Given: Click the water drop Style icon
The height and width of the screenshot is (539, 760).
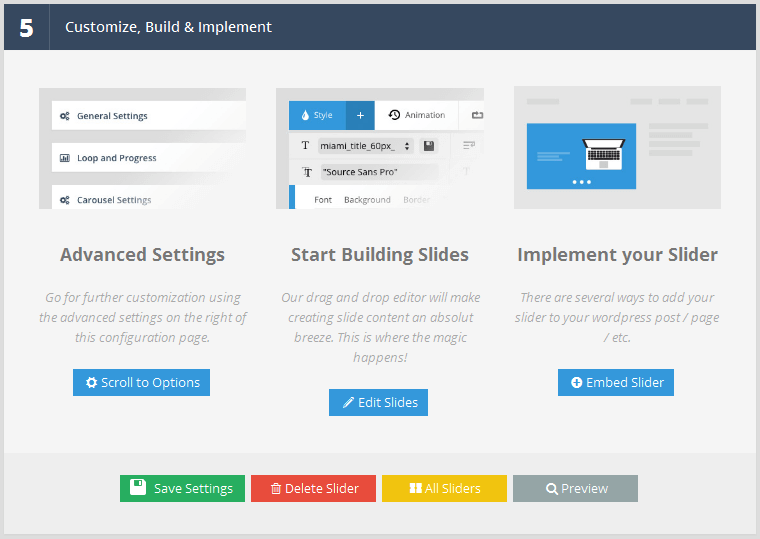Looking at the screenshot, I should pyautogui.click(x=305, y=115).
